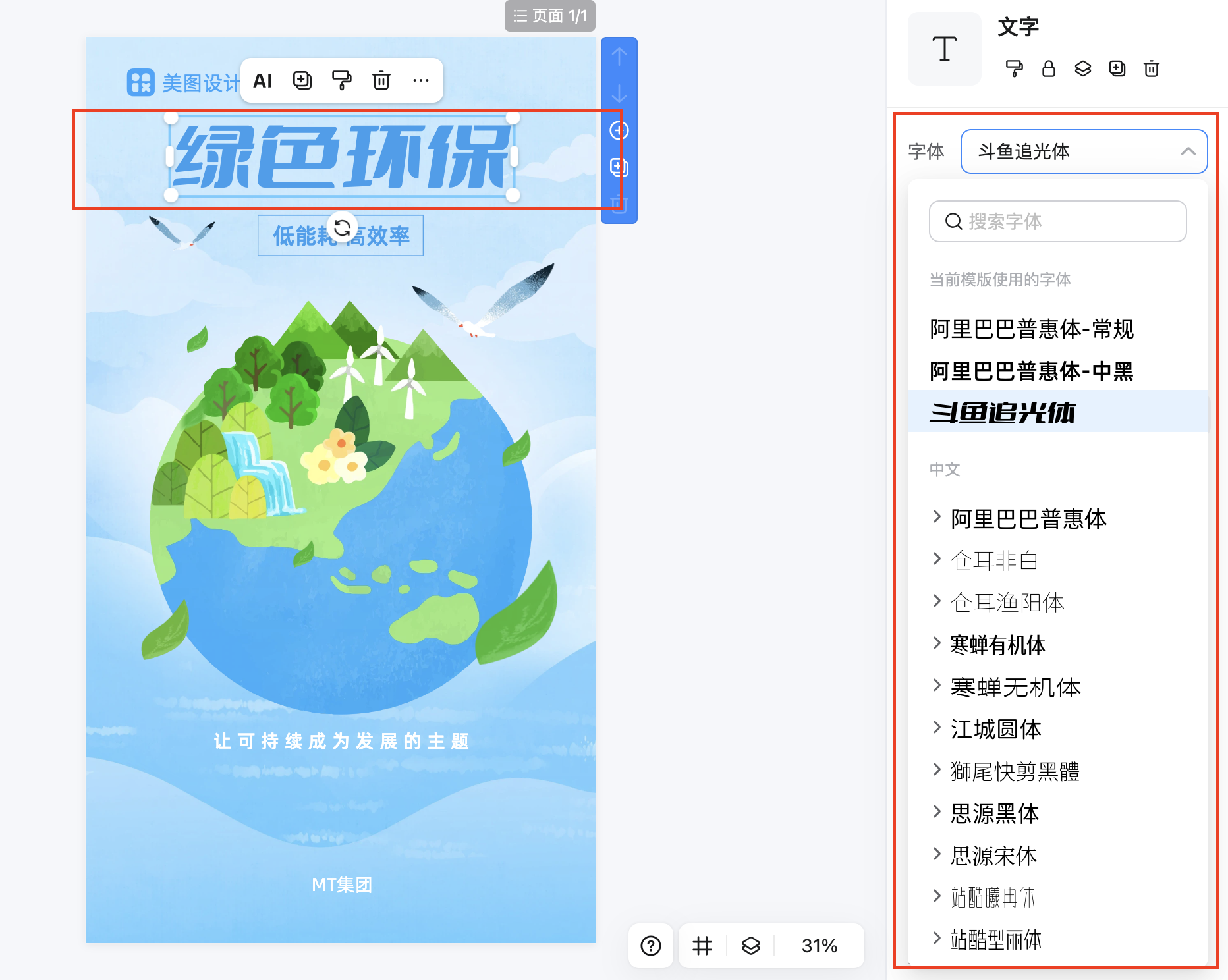Image resolution: width=1228 pixels, height=980 pixels.
Task: Open the AI tools in the floating toolbar
Action: 263,80
